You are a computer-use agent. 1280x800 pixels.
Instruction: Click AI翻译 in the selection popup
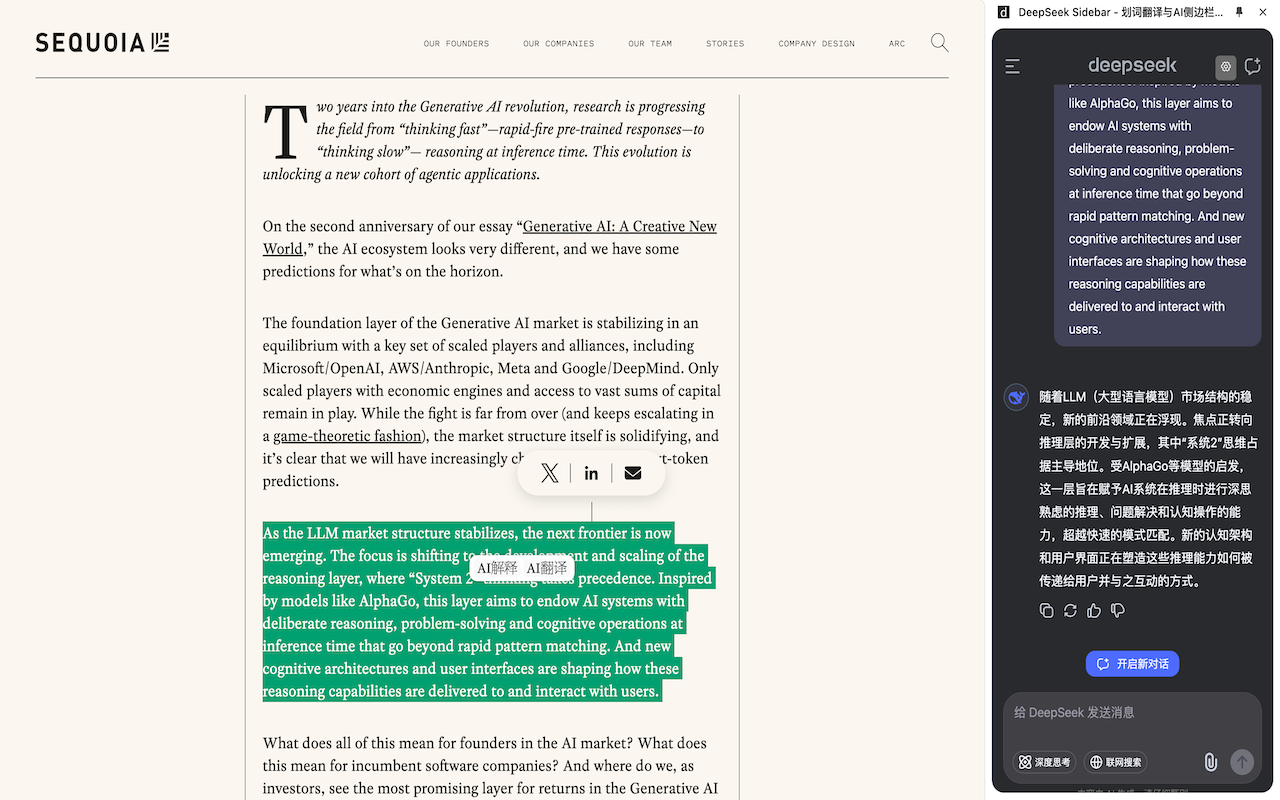[x=547, y=568]
